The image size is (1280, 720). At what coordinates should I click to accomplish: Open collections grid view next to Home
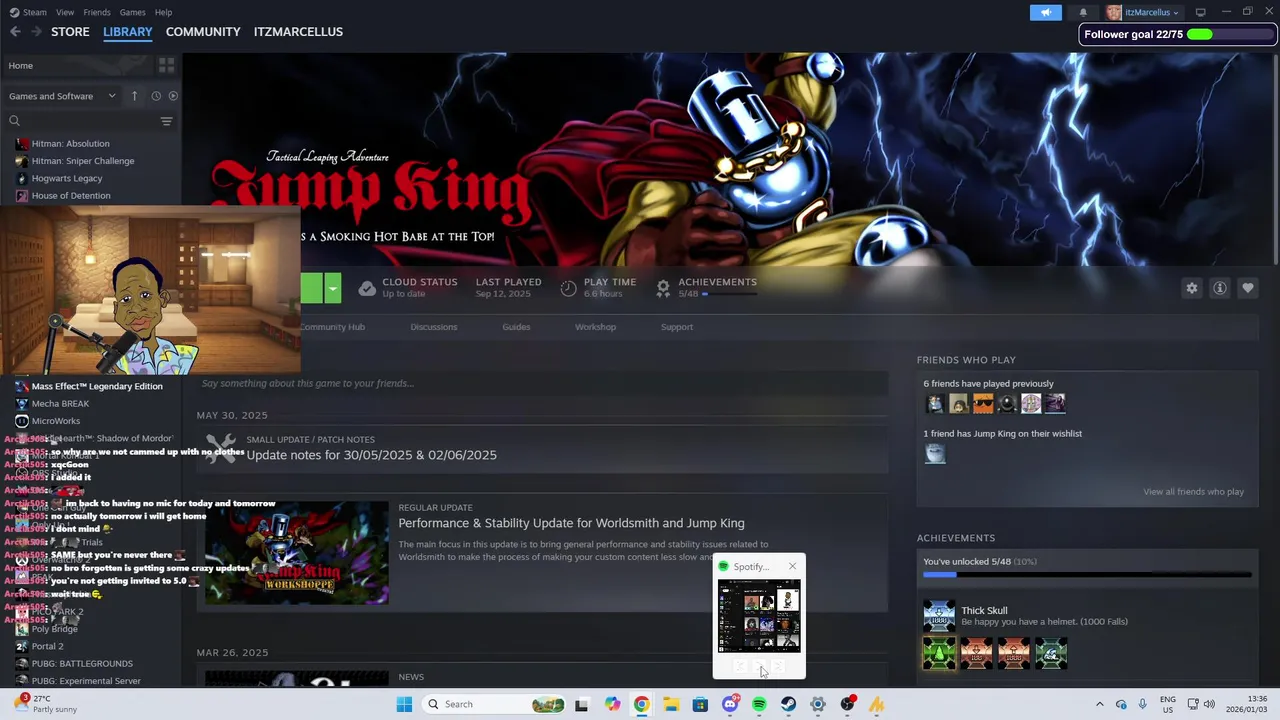[x=166, y=65]
